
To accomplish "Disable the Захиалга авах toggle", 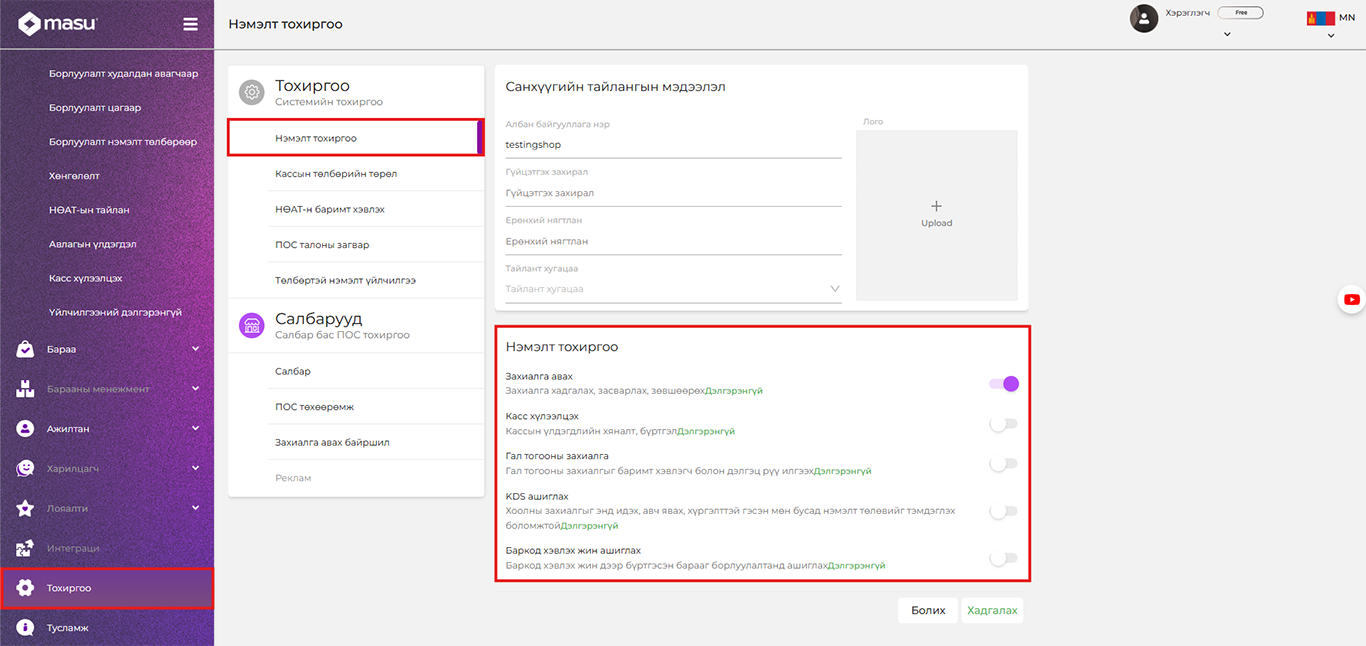I will [x=1003, y=384].
